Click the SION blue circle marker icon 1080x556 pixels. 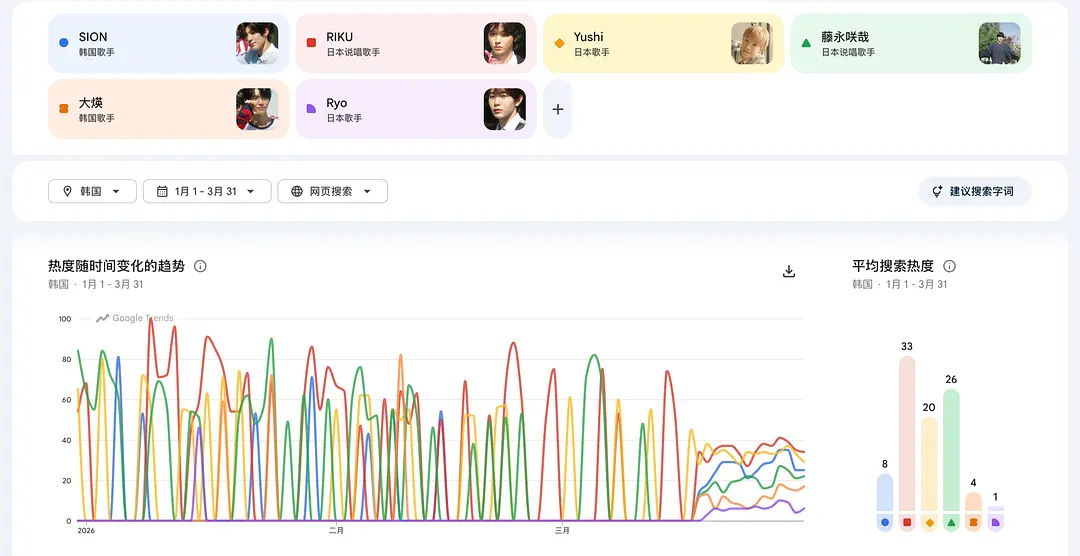(64, 43)
